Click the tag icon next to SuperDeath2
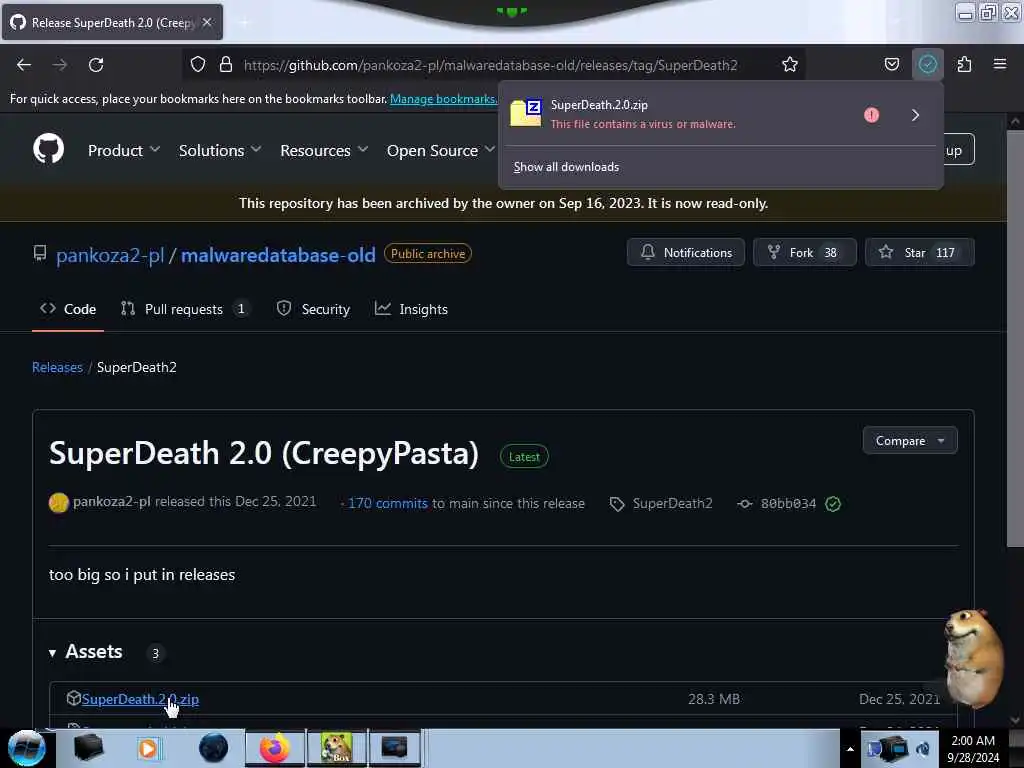 click(x=616, y=504)
